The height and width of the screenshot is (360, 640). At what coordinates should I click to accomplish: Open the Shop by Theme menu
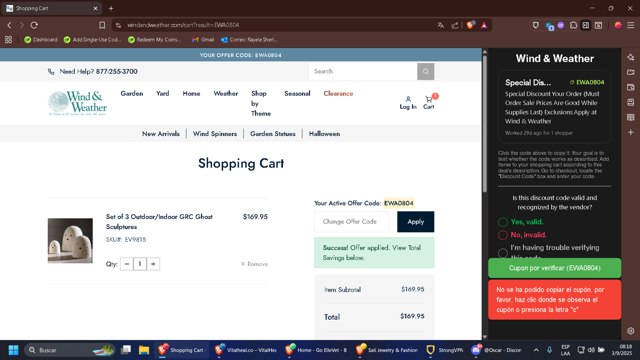[x=261, y=103]
